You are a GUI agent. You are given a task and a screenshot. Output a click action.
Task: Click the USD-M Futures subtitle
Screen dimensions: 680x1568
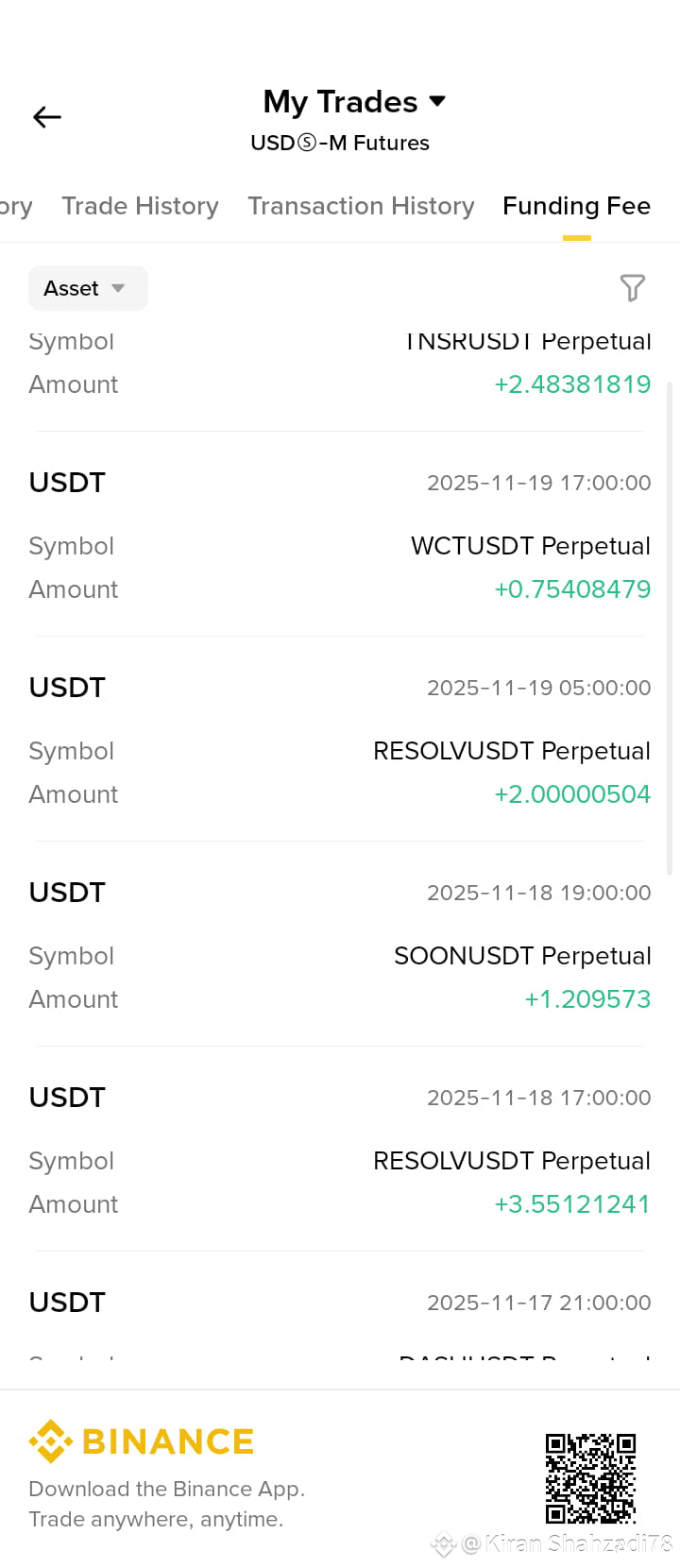pyautogui.click(x=340, y=143)
